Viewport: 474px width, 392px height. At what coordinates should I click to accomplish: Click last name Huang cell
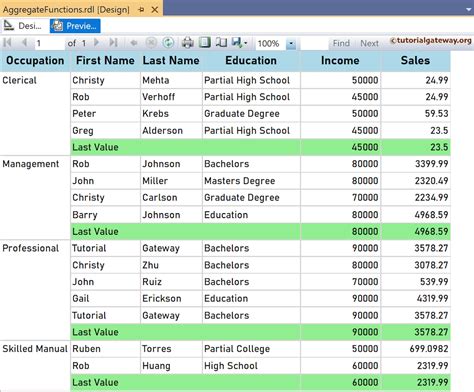click(171, 366)
